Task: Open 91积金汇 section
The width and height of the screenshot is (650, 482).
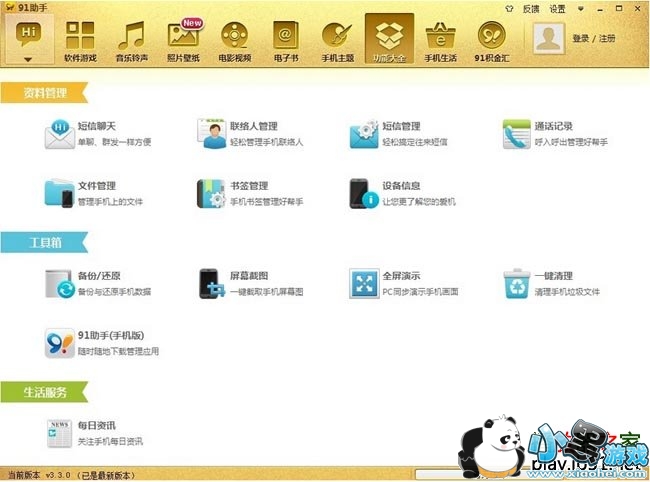Action: pos(492,41)
